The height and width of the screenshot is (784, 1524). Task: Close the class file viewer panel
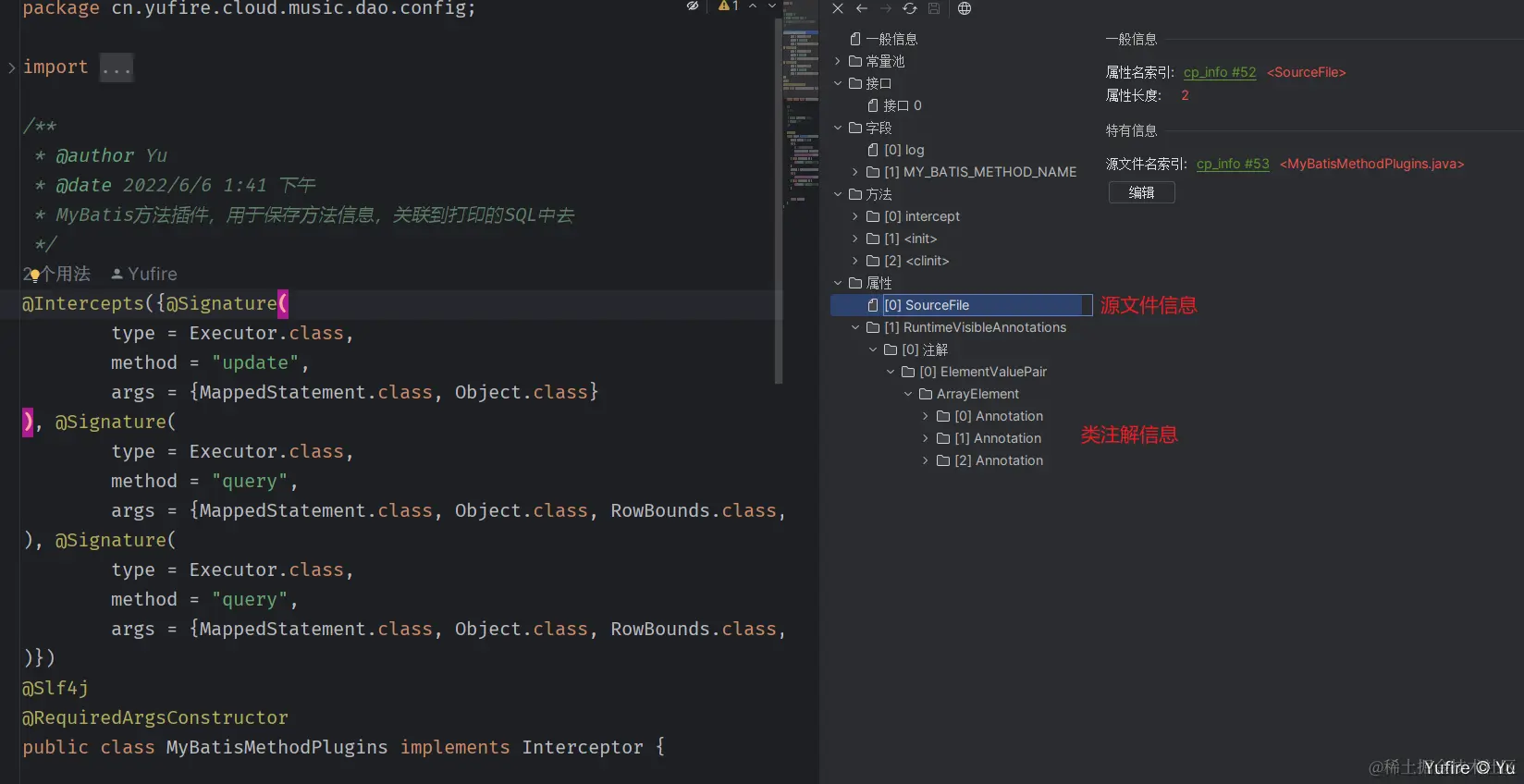(838, 8)
